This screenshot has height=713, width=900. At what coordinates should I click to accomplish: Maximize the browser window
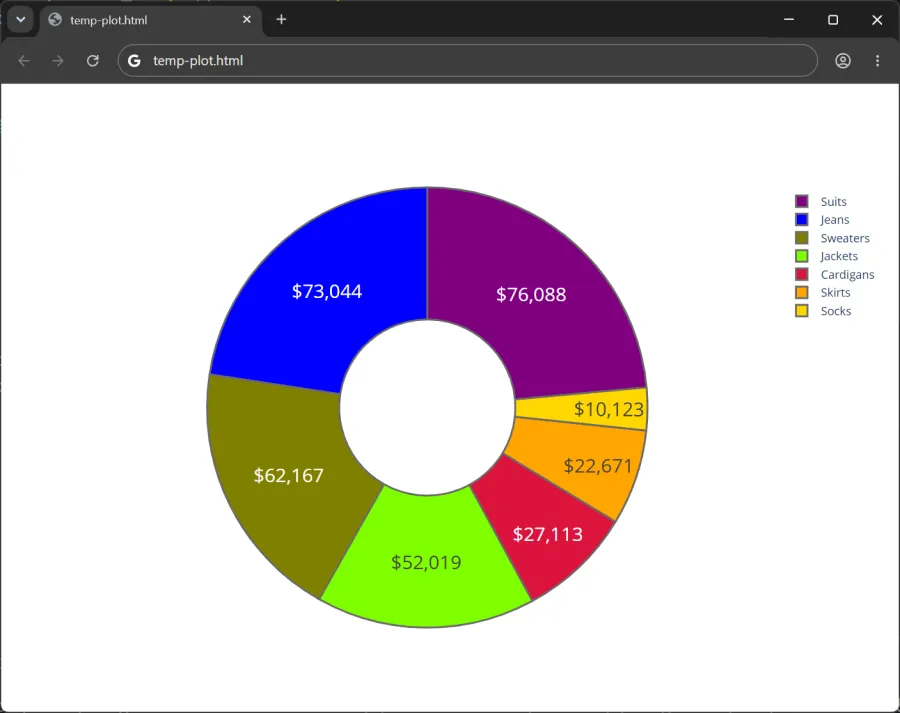pos(833,20)
